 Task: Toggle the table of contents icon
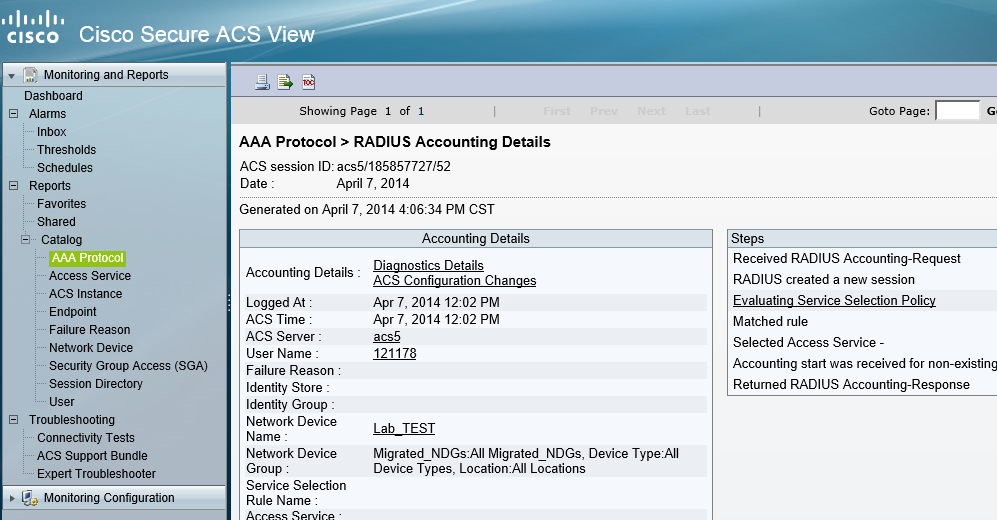[x=308, y=82]
